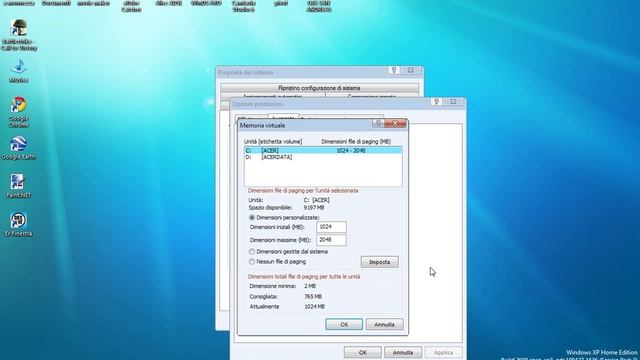Click Dimensioni iniziali (MB) input field

pos(331,227)
